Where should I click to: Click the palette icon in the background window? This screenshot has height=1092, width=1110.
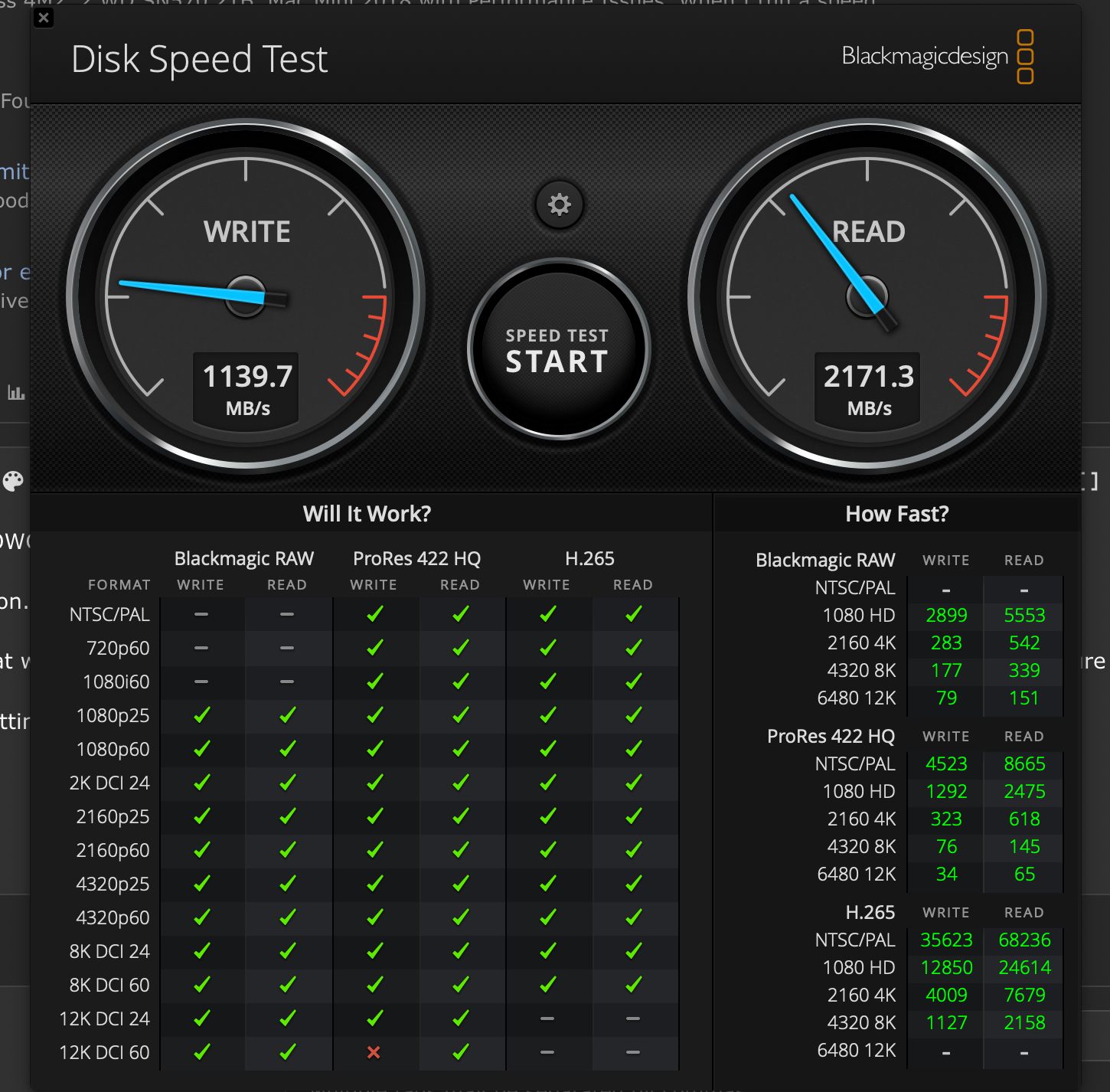tap(13, 481)
